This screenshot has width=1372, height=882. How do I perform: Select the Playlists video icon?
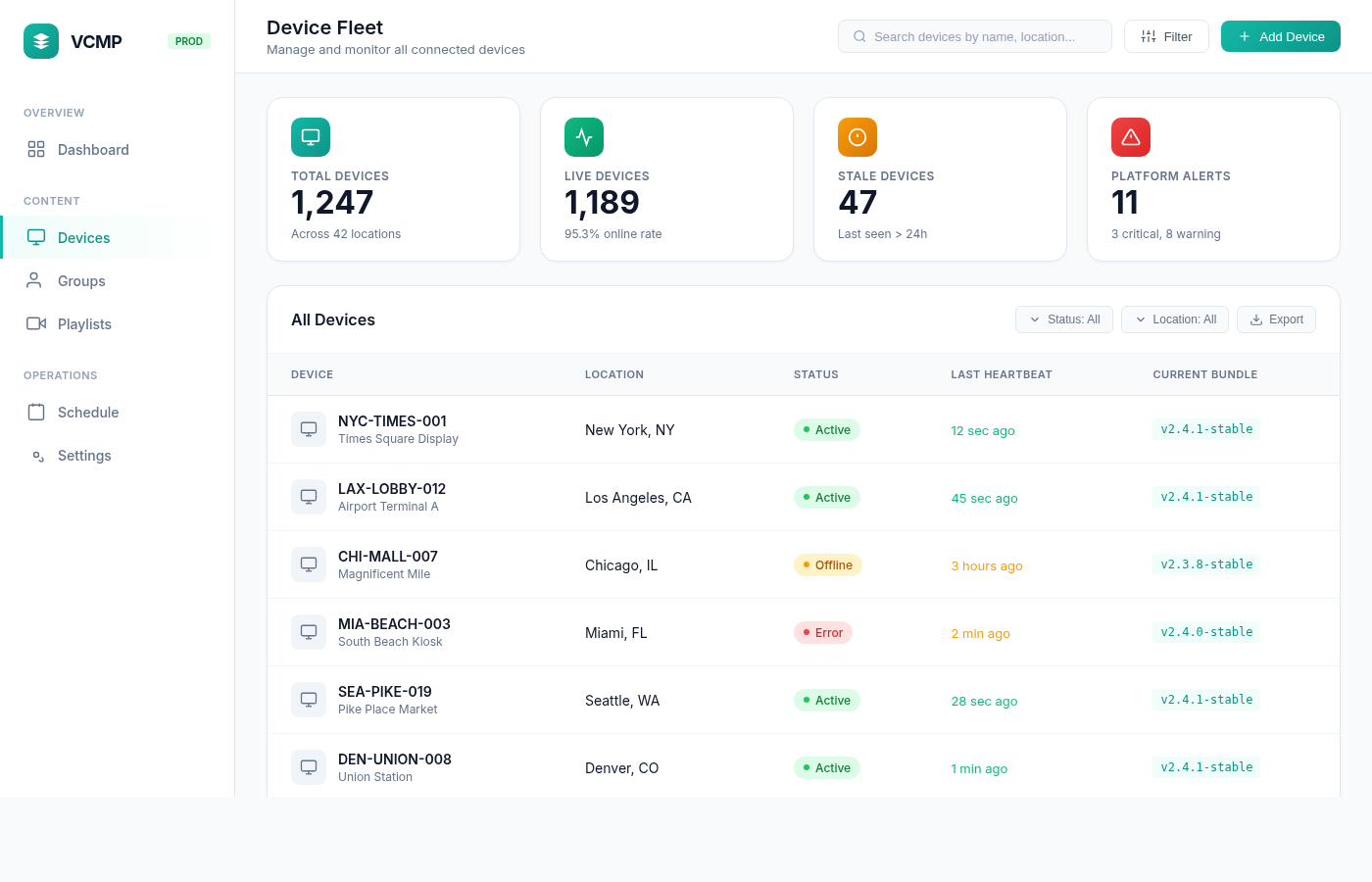tap(35, 323)
